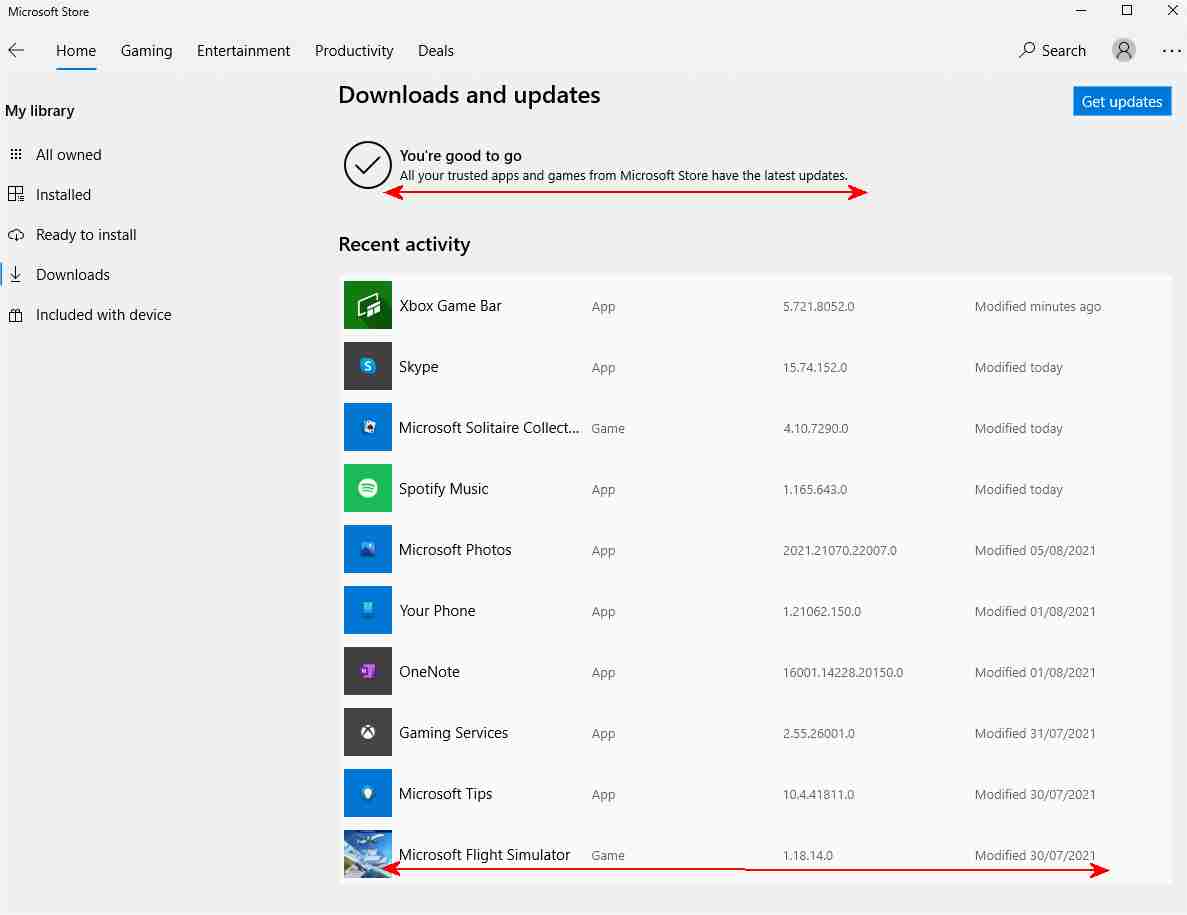Switch to the Home tab

(x=76, y=51)
